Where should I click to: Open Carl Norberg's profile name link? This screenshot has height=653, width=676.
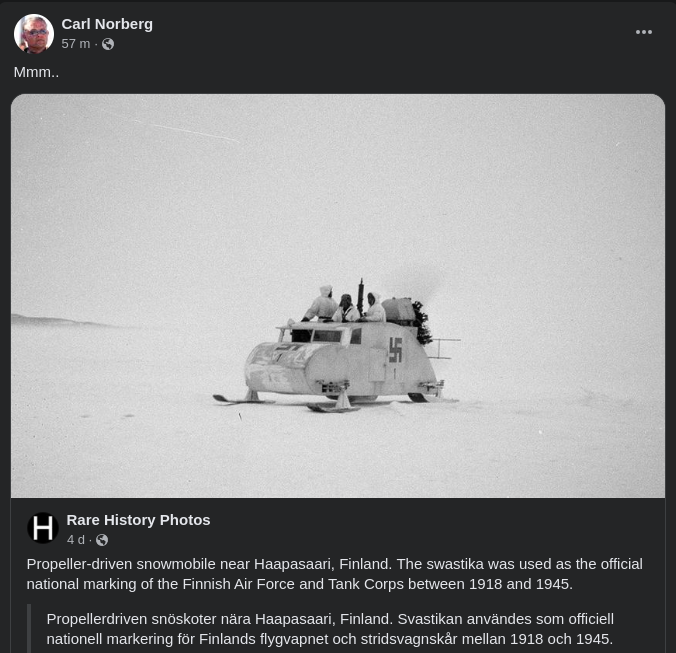click(x=107, y=24)
